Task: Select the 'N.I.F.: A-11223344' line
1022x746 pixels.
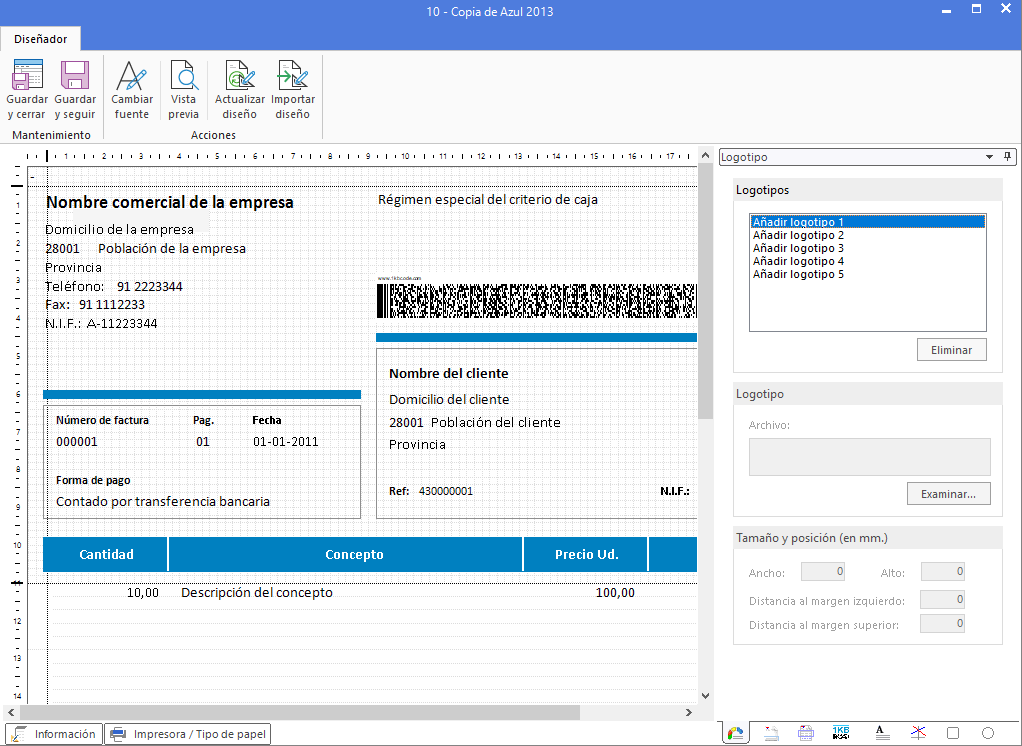Action: (x=101, y=323)
